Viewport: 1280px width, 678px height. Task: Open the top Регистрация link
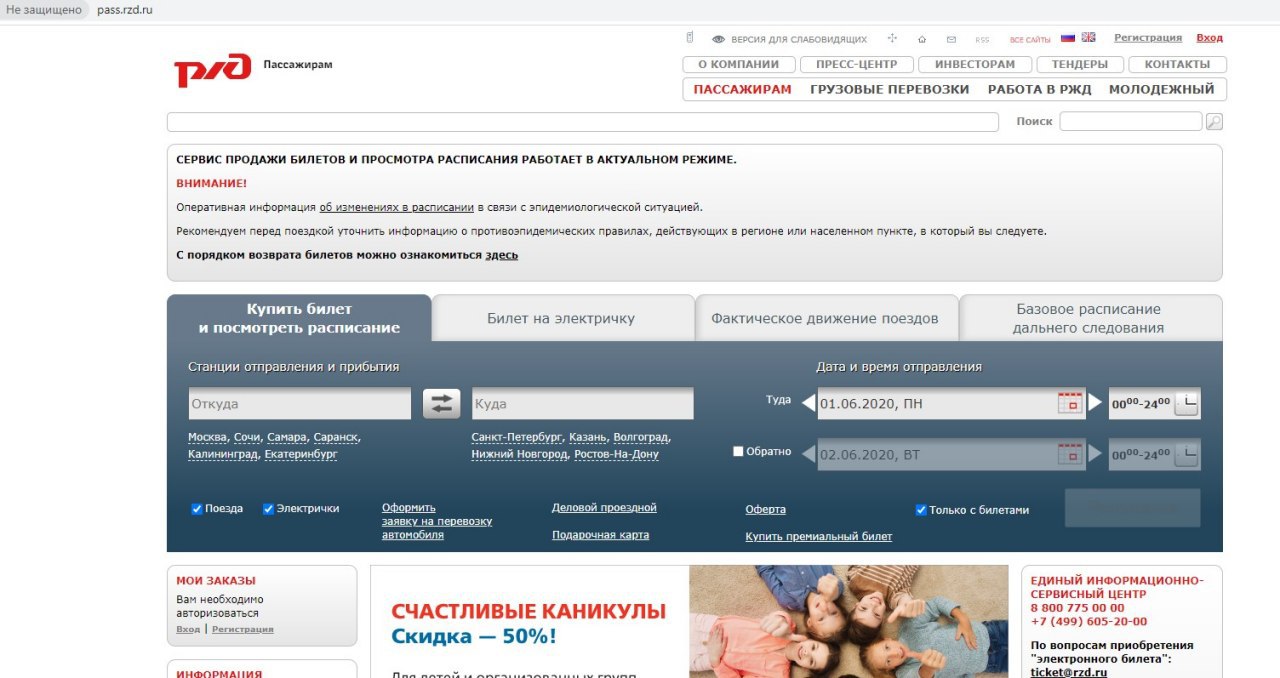[1148, 38]
